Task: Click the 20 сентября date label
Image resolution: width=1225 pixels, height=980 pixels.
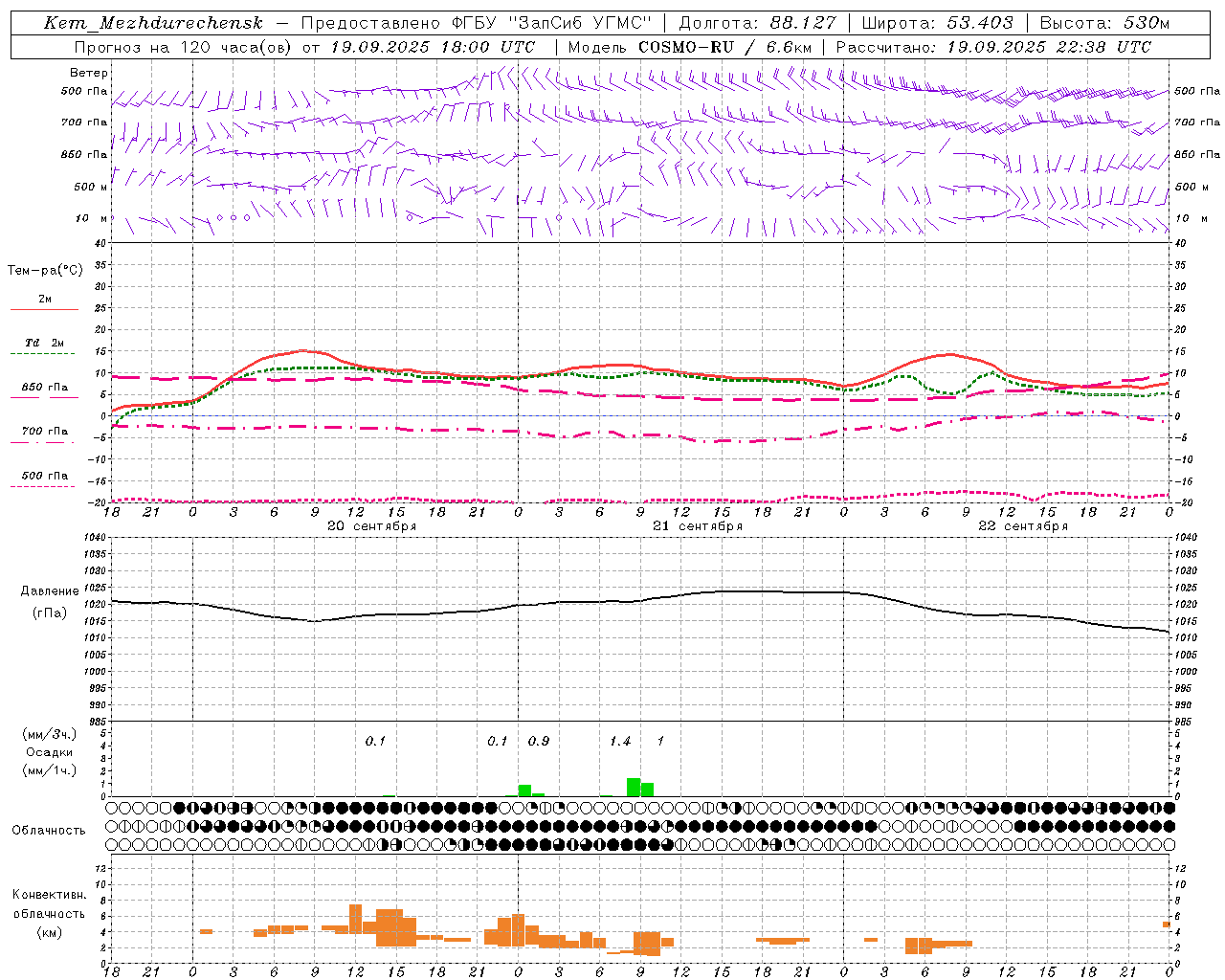Action: point(371,526)
